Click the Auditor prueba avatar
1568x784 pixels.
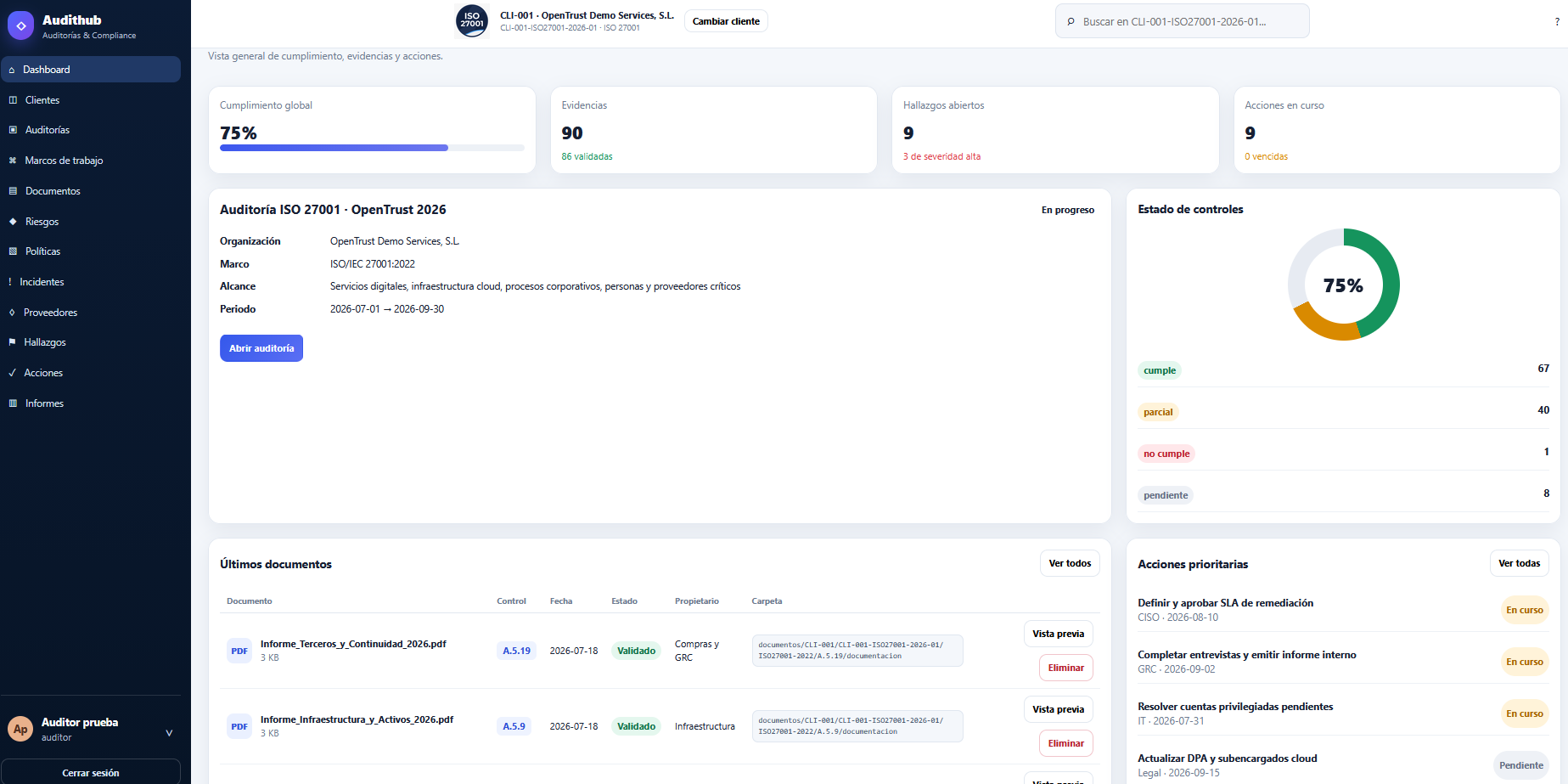[x=20, y=729]
